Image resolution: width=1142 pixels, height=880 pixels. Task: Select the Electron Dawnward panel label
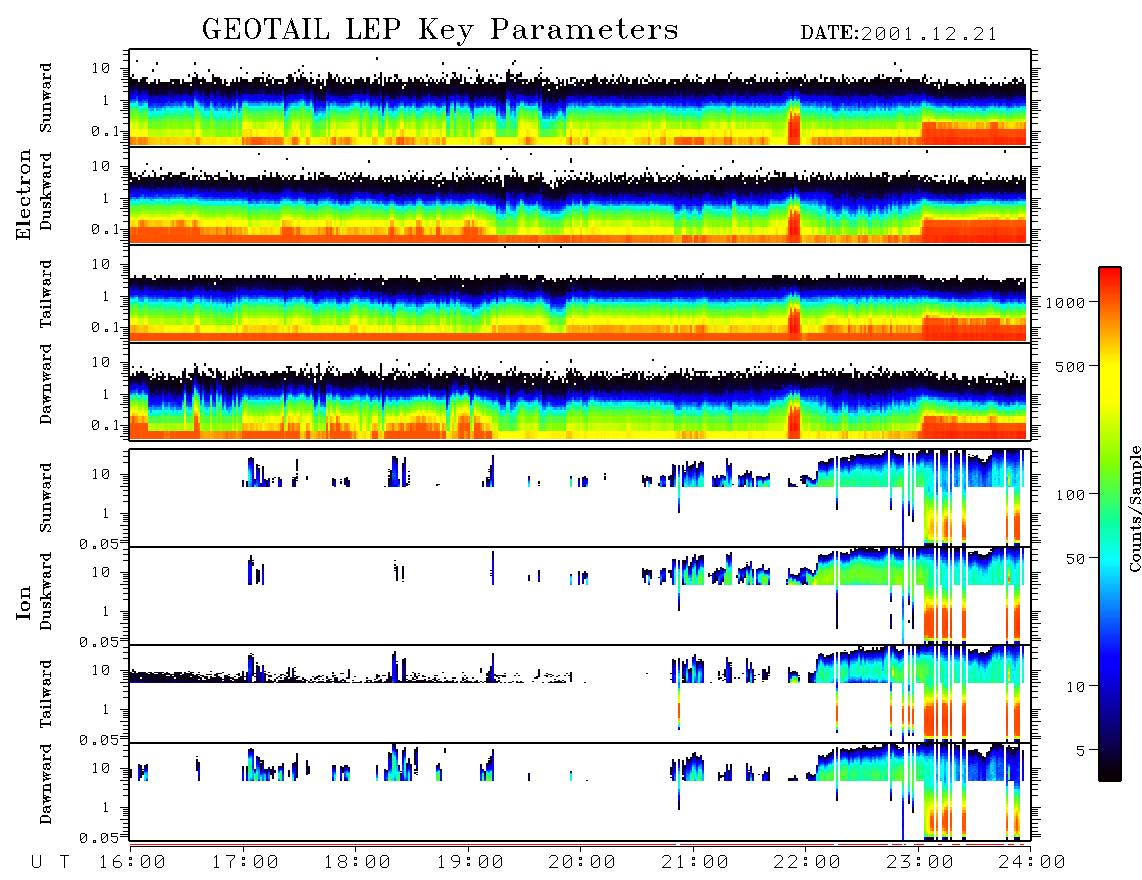click(46, 384)
